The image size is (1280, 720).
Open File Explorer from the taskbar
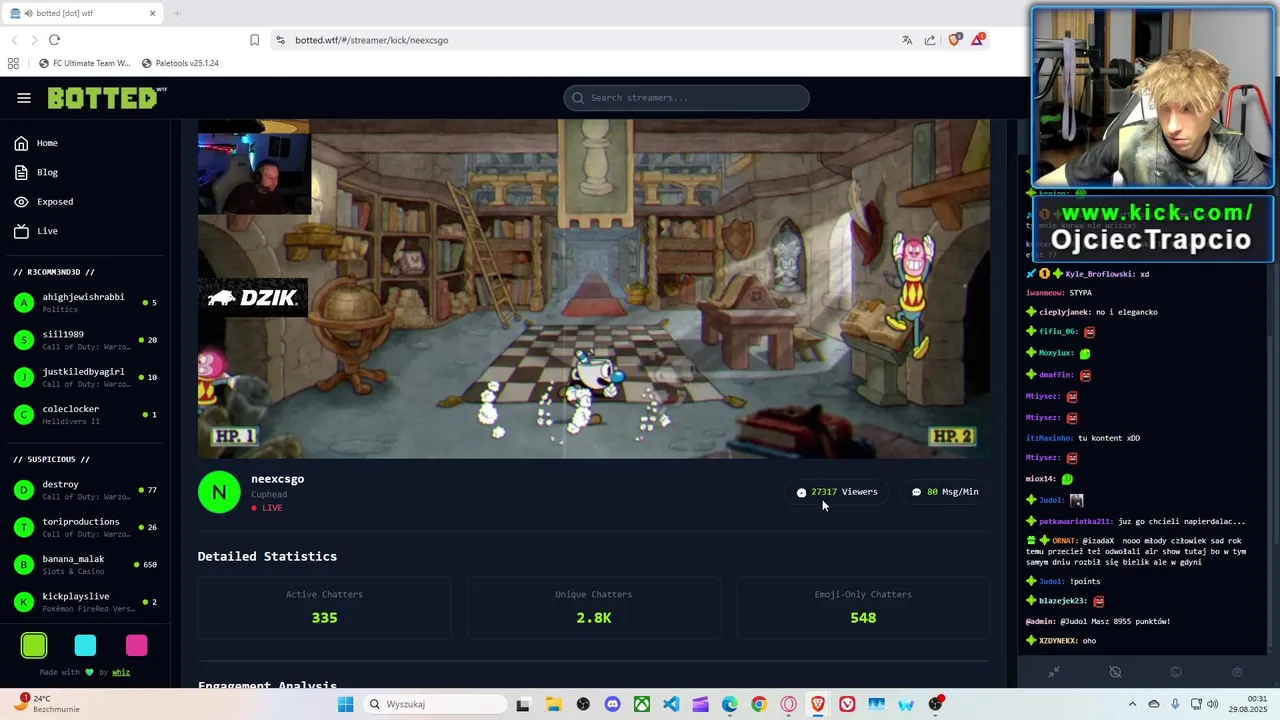[x=553, y=704]
